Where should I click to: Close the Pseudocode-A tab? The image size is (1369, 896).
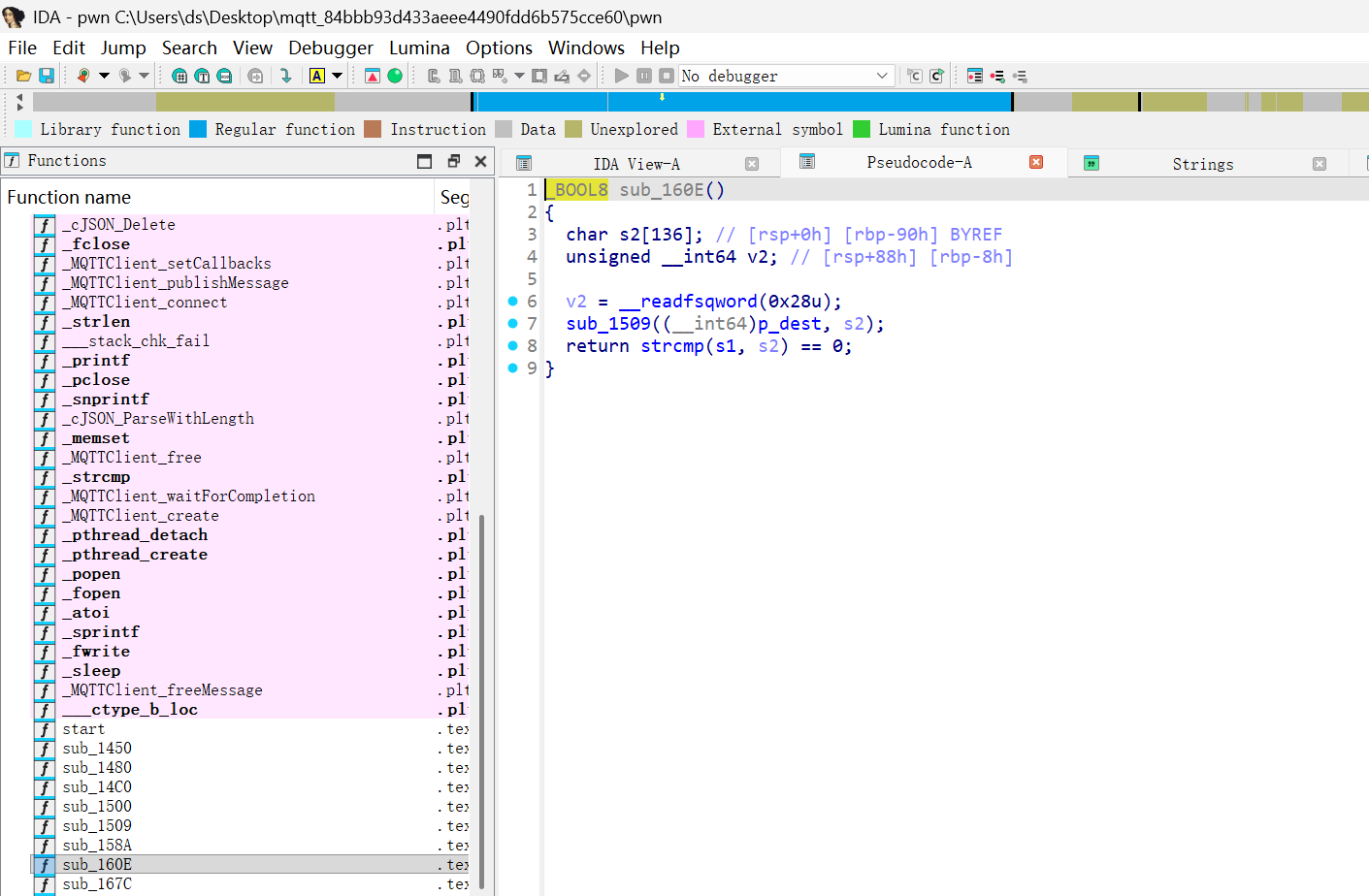click(x=1036, y=162)
